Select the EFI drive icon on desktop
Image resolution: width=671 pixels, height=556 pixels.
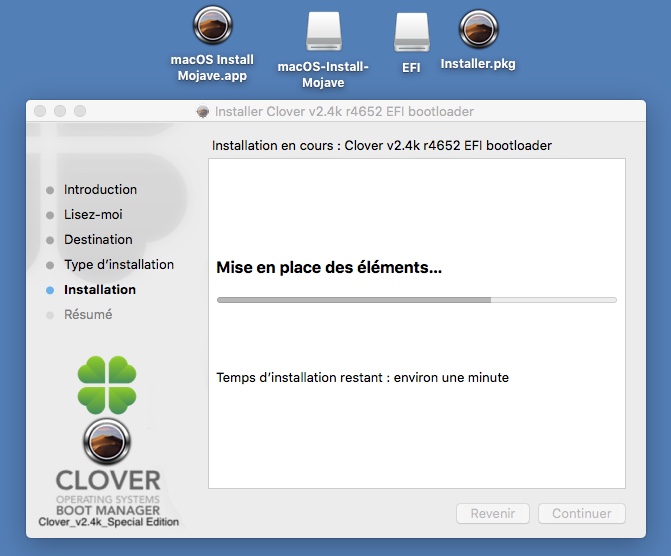pyautogui.click(x=412, y=32)
